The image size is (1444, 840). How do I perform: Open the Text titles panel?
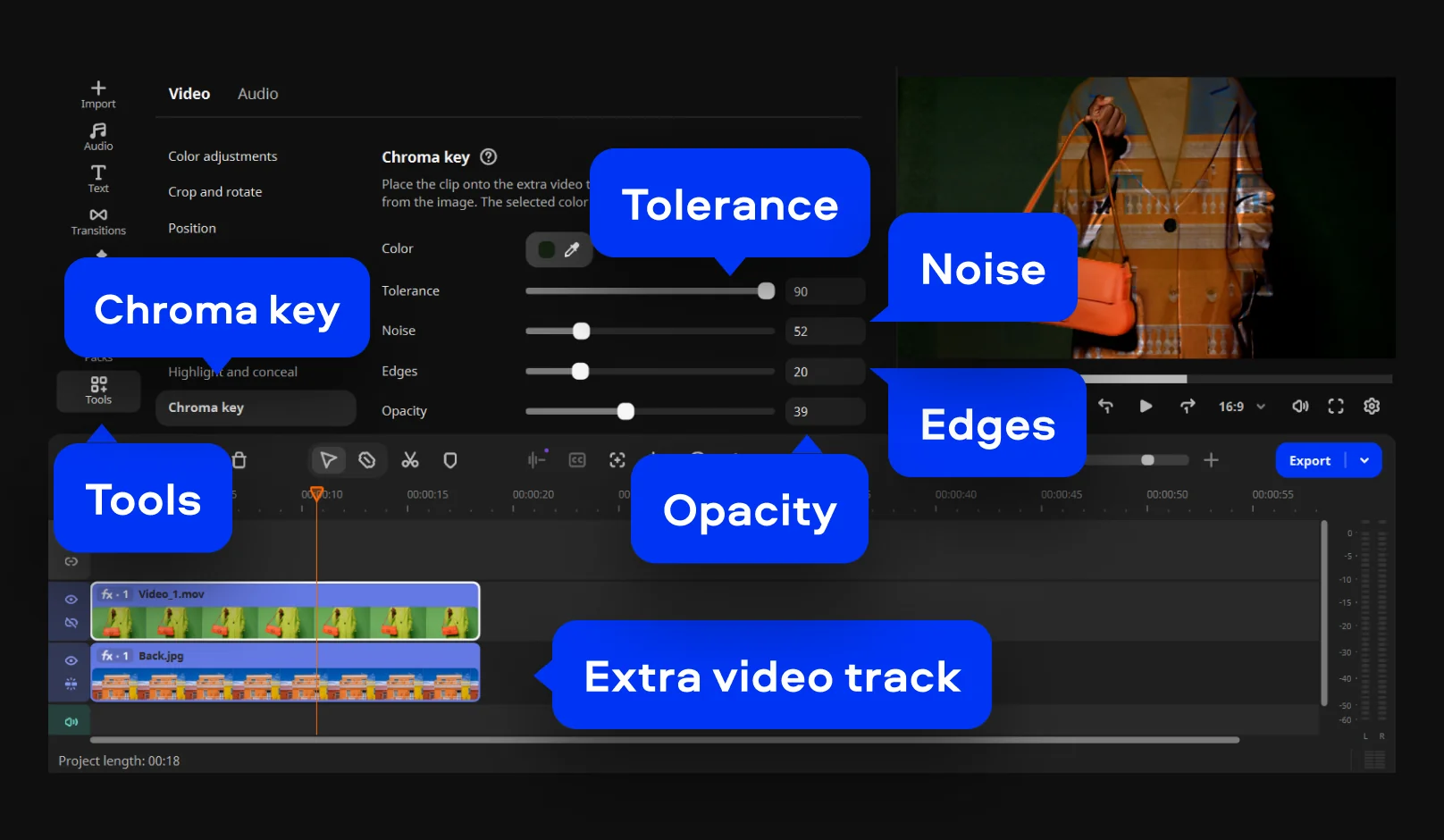coord(98,179)
